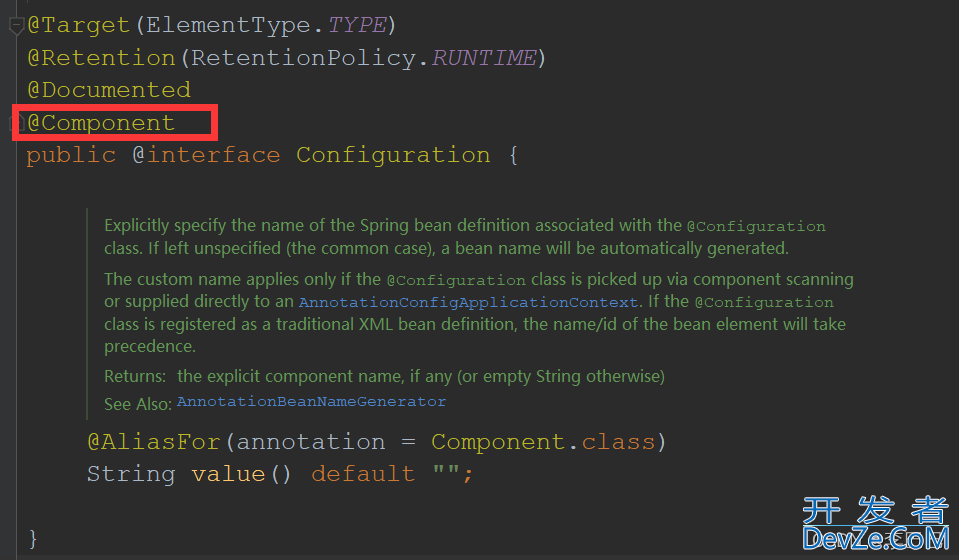Click the RetentionPolicy identifier

click(303, 57)
